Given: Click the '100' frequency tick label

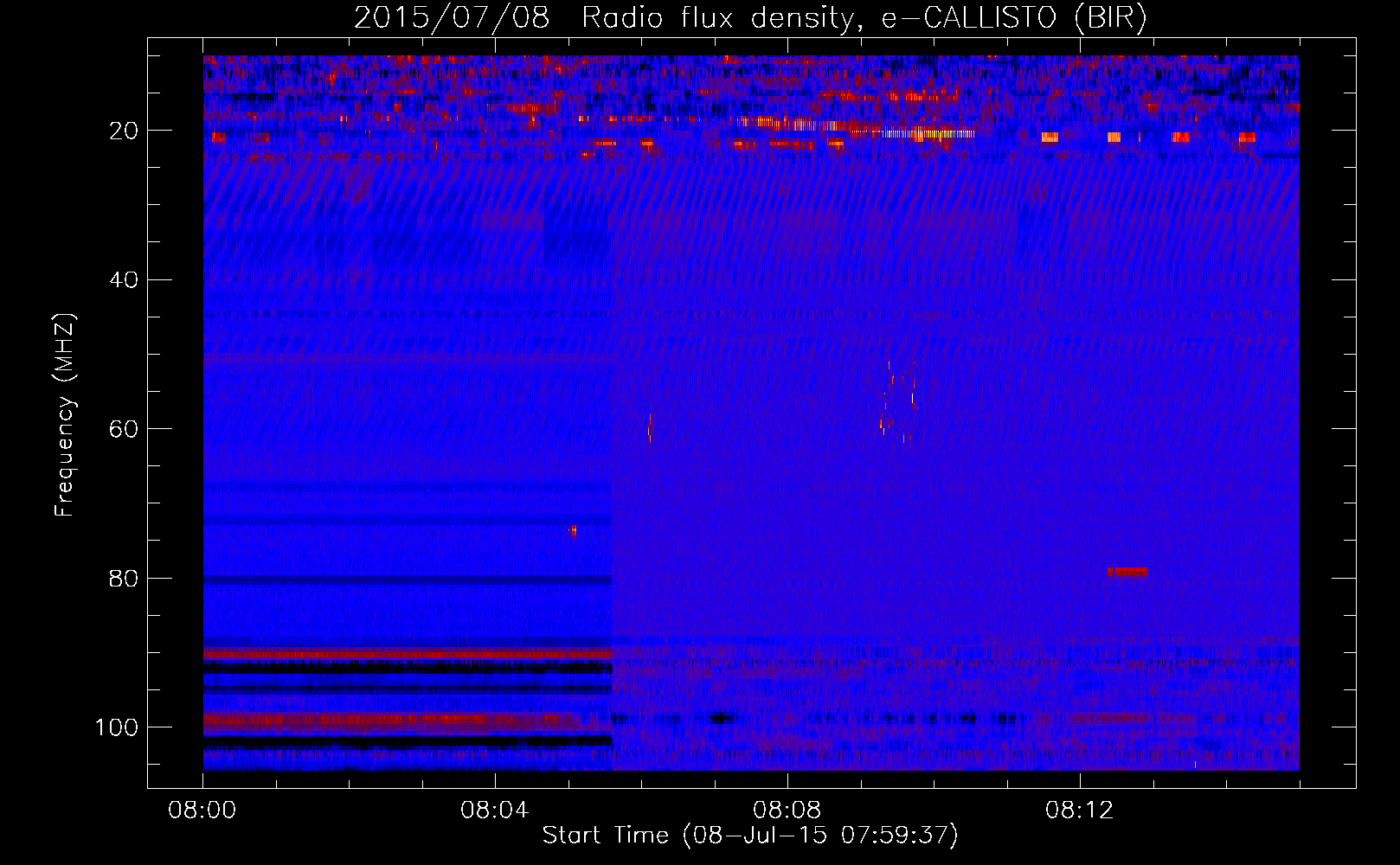Looking at the screenshot, I should tap(117, 727).
